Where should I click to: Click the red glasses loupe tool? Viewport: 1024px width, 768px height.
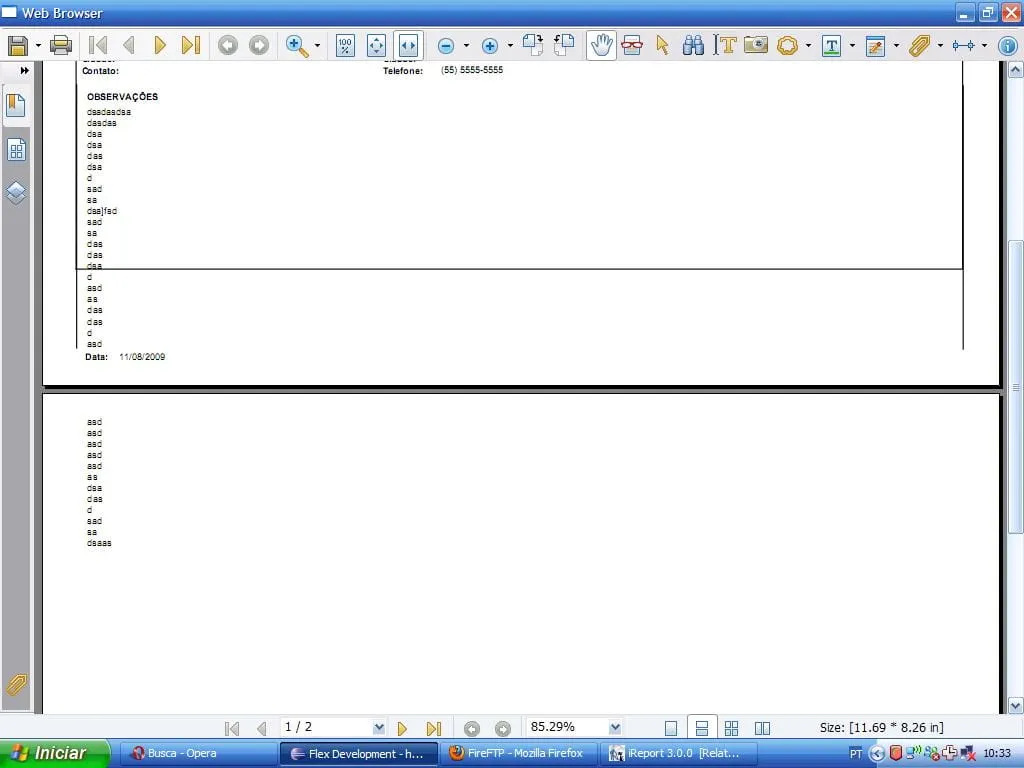[632, 45]
